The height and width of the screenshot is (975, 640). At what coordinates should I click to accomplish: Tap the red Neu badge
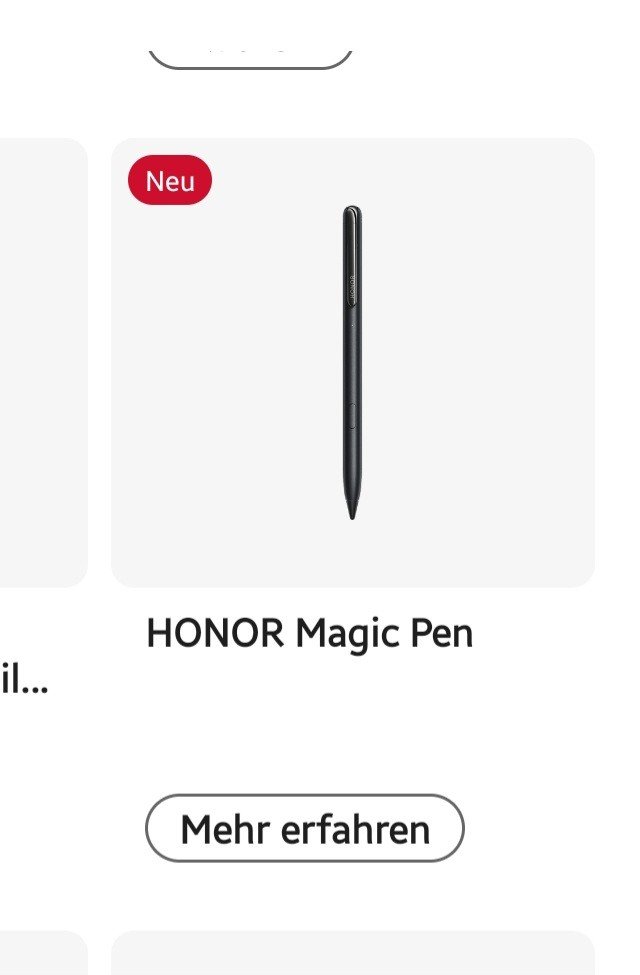pyautogui.click(x=170, y=180)
